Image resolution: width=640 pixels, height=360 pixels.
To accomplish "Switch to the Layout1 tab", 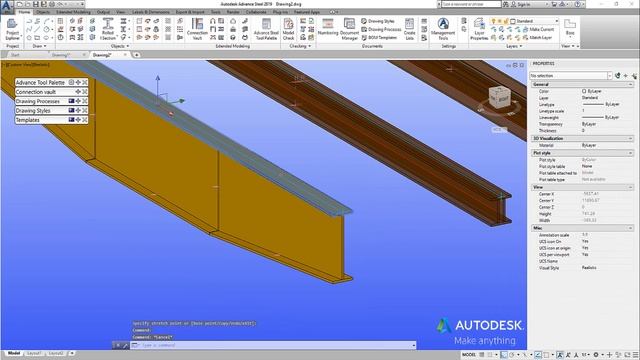I will (x=34, y=353).
